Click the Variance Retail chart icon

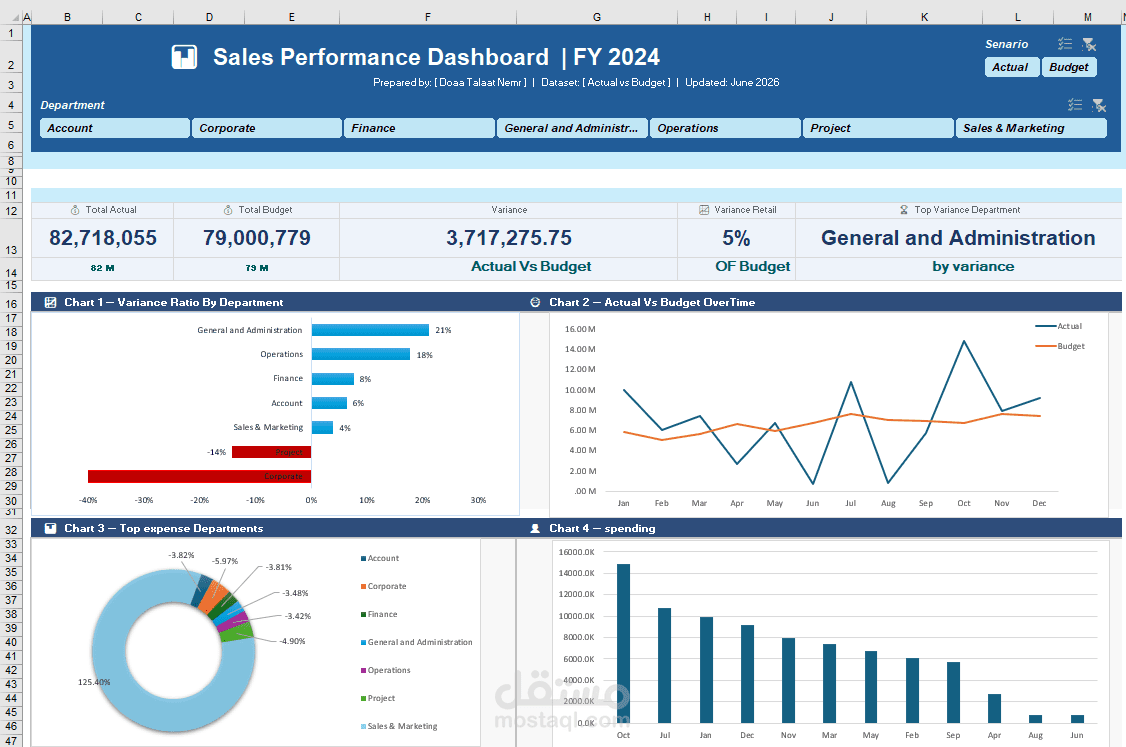tap(704, 210)
